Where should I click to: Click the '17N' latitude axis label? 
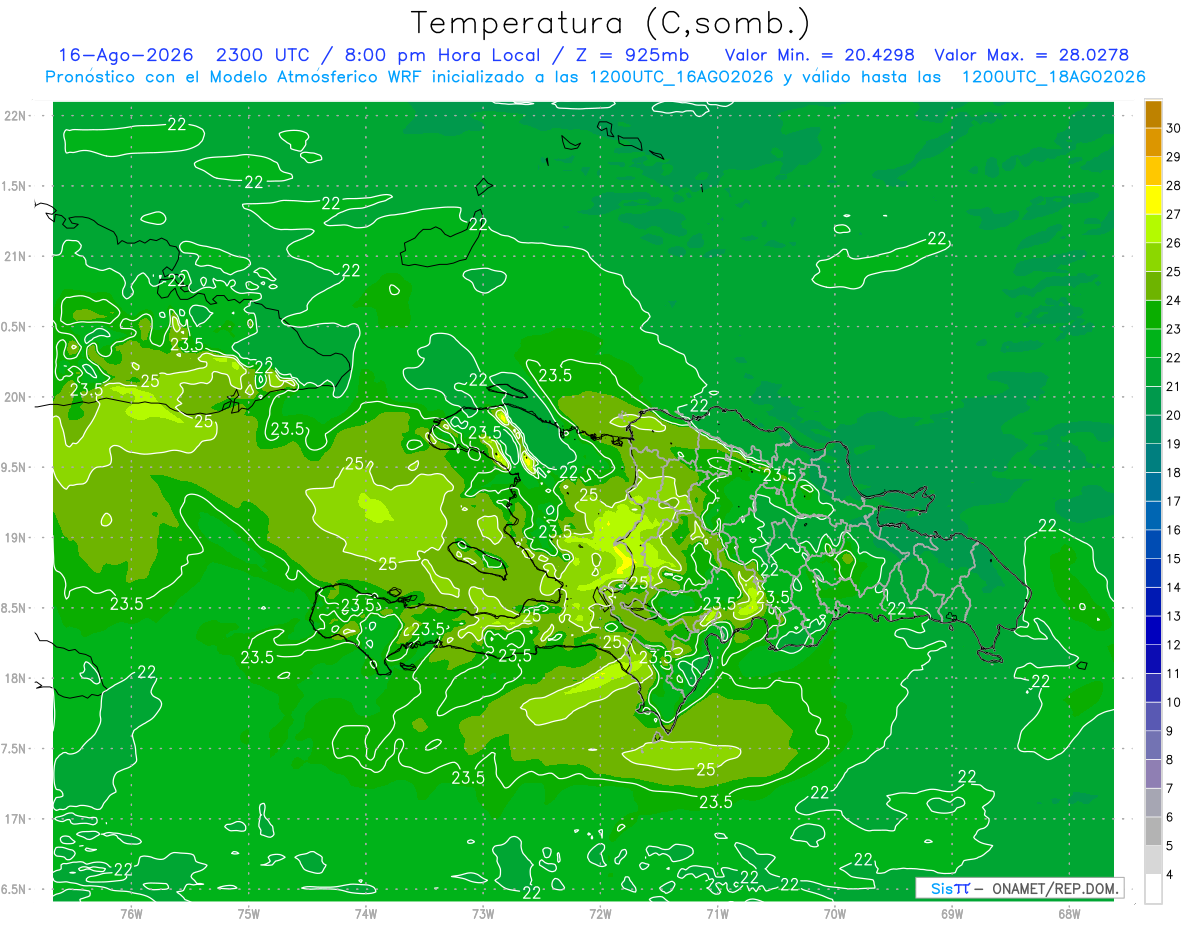pyautogui.click(x=17, y=819)
